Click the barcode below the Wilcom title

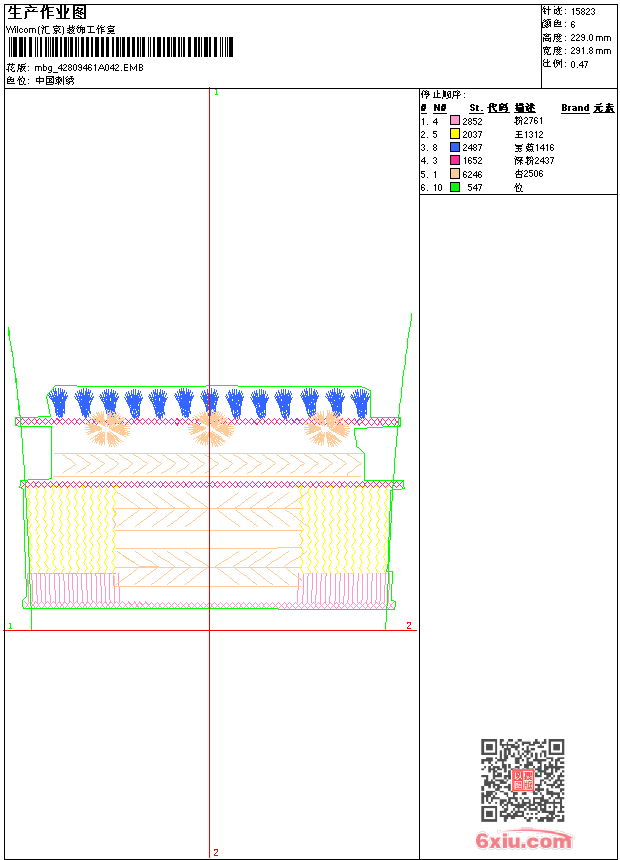click(x=120, y=48)
